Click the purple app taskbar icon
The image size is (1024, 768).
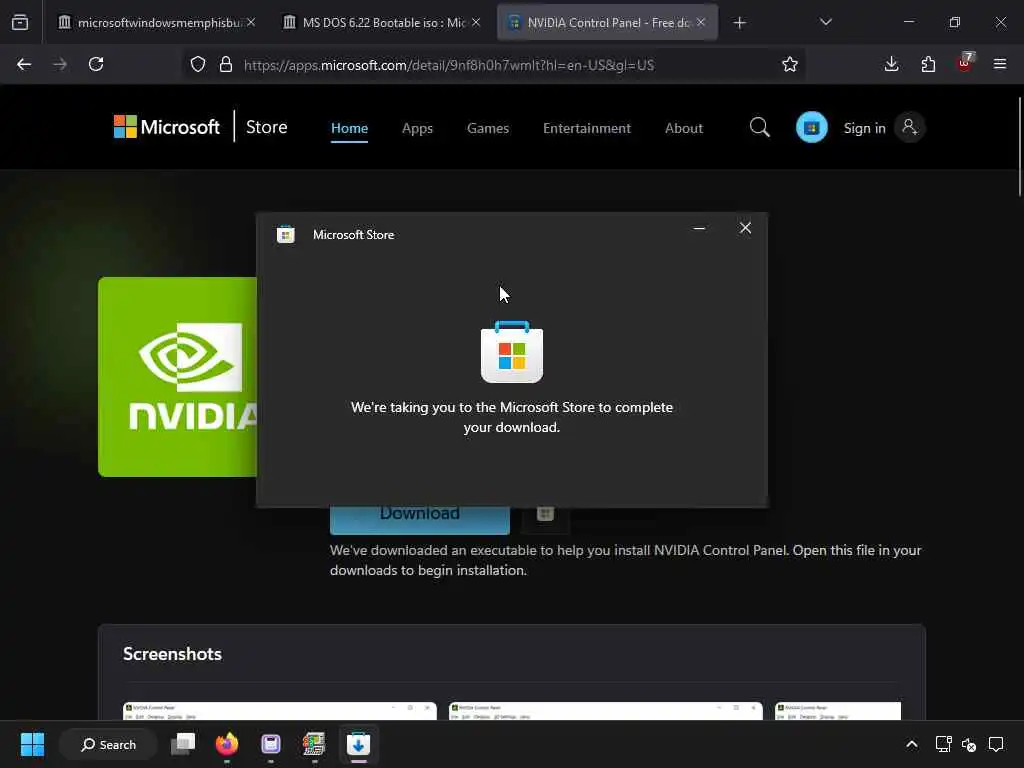click(270, 744)
